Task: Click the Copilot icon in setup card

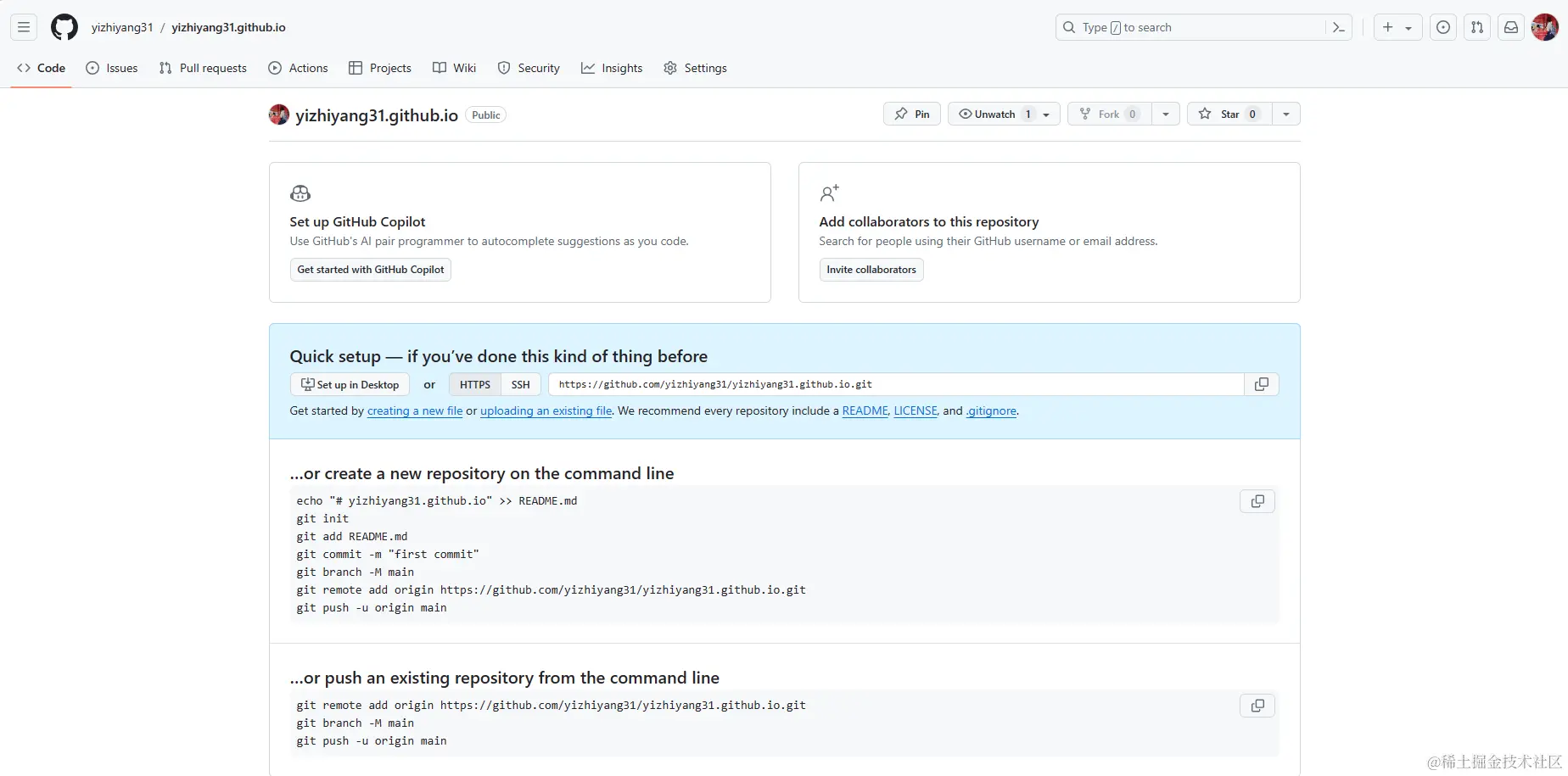Action: tap(300, 193)
